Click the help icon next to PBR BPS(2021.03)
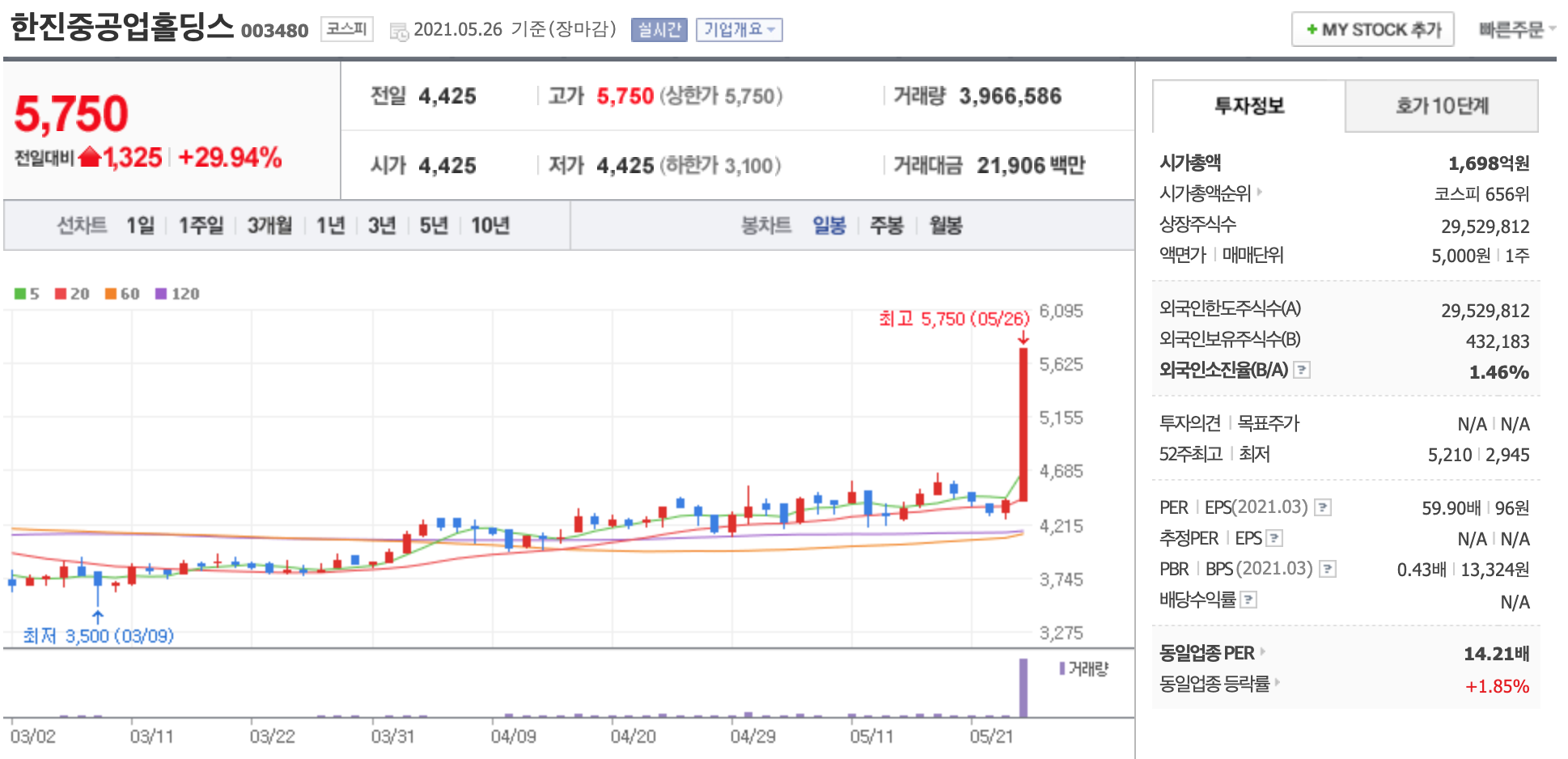The height and width of the screenshot is (759, 1568). 1328,569
